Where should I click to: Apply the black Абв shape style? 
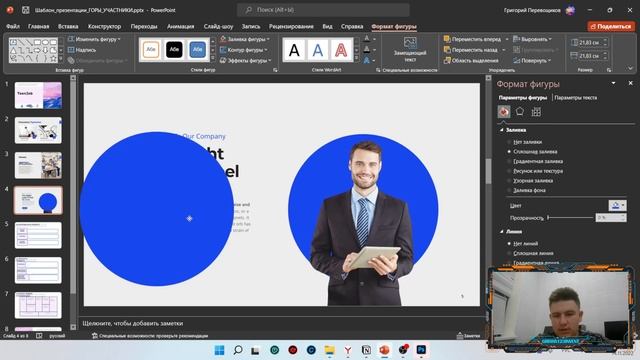[174, 50]
